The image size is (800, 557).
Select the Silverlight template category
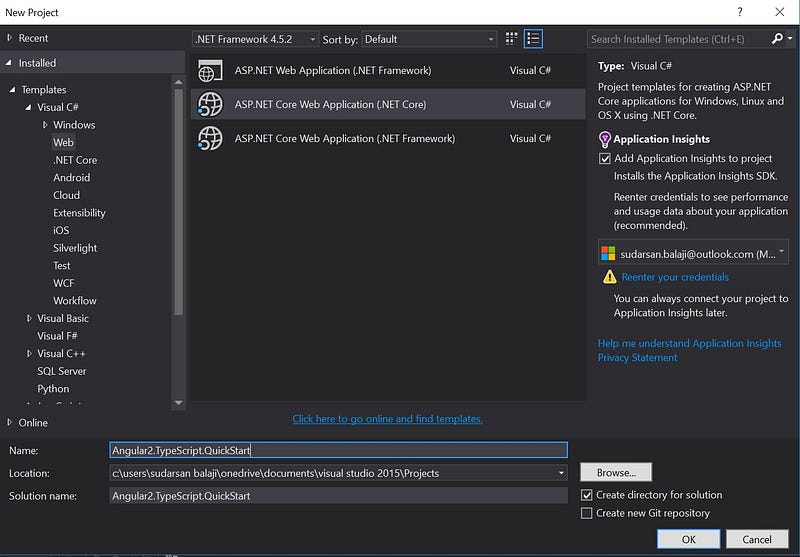(75, 248)
